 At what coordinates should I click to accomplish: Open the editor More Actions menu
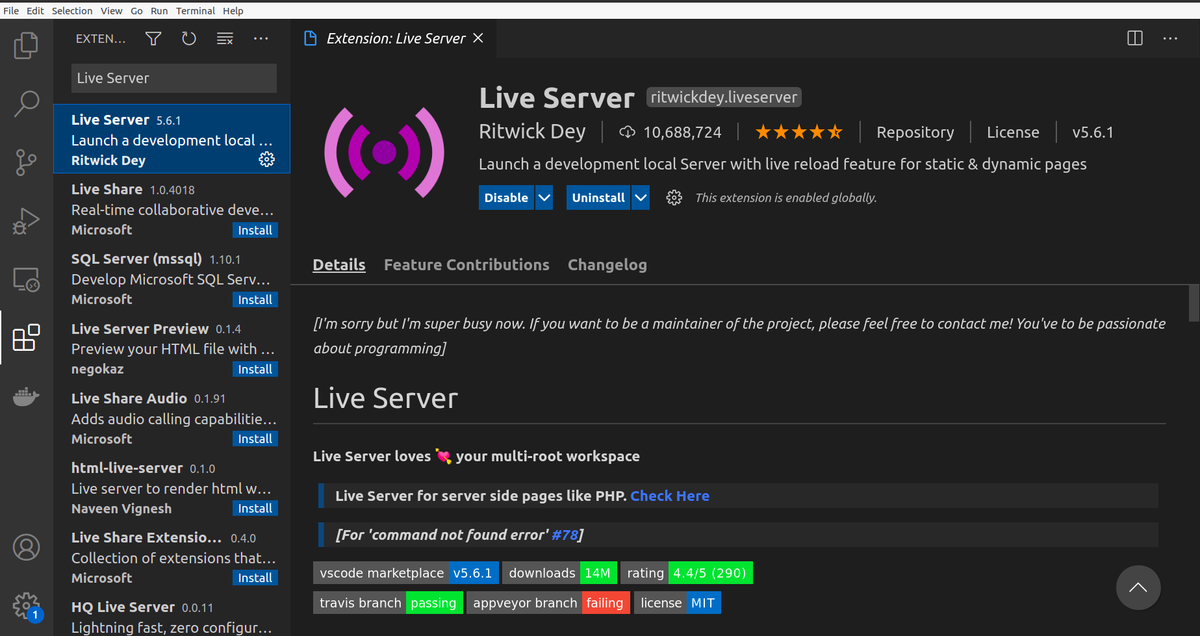(1170, 38)
